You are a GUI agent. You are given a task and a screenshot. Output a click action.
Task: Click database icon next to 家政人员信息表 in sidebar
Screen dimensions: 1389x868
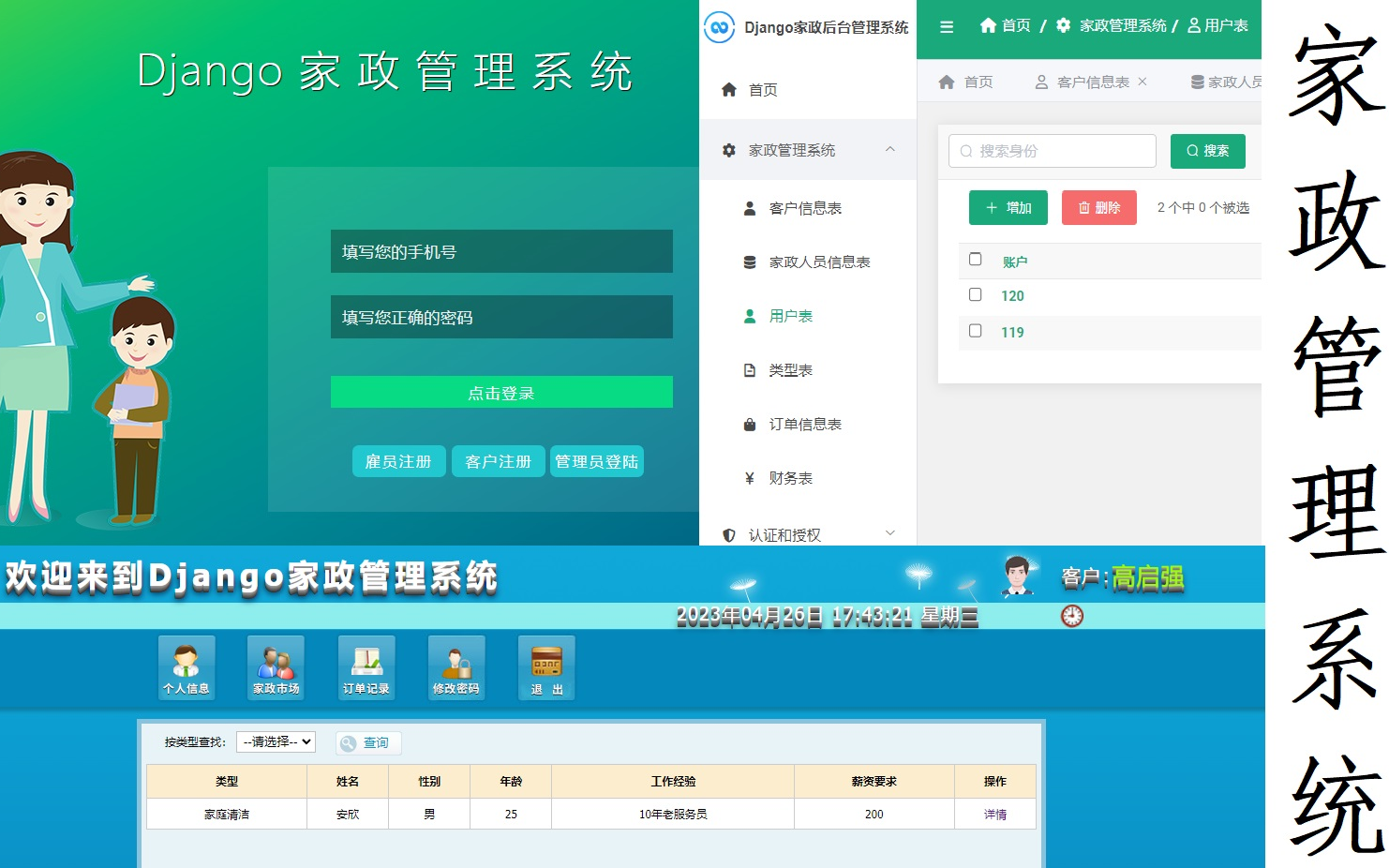click(750, 262)
